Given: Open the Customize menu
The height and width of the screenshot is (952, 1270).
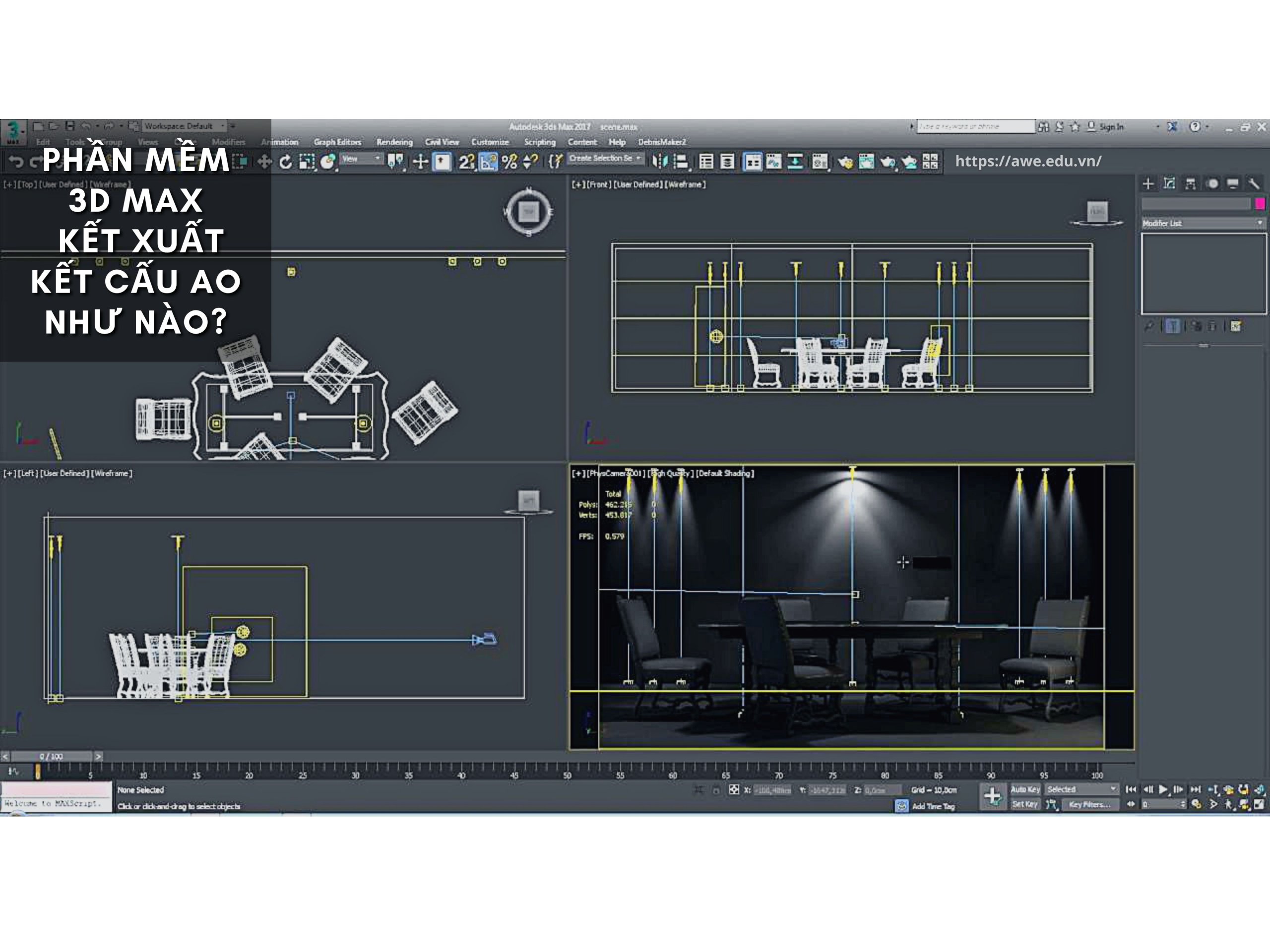Looking at the screenshot, I should [490, 142].
